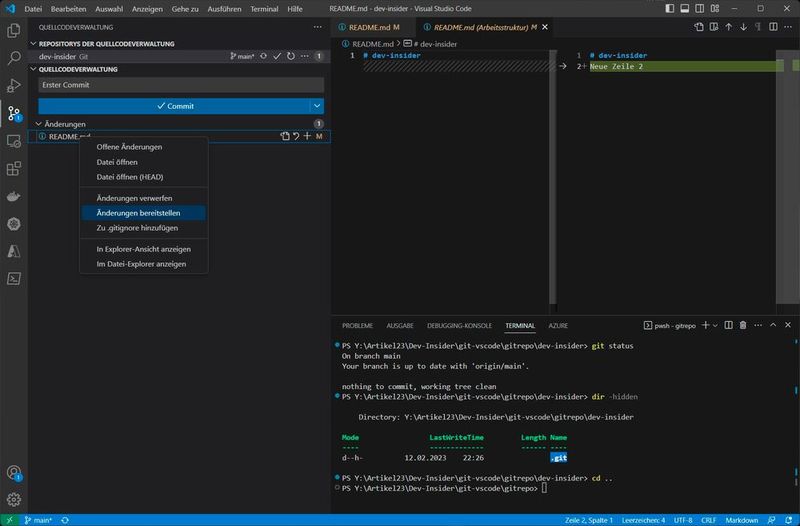This screenshot has width=800, height=526.
Task: Open more actions in dev-insider repository row
Action: pos(305,56)
